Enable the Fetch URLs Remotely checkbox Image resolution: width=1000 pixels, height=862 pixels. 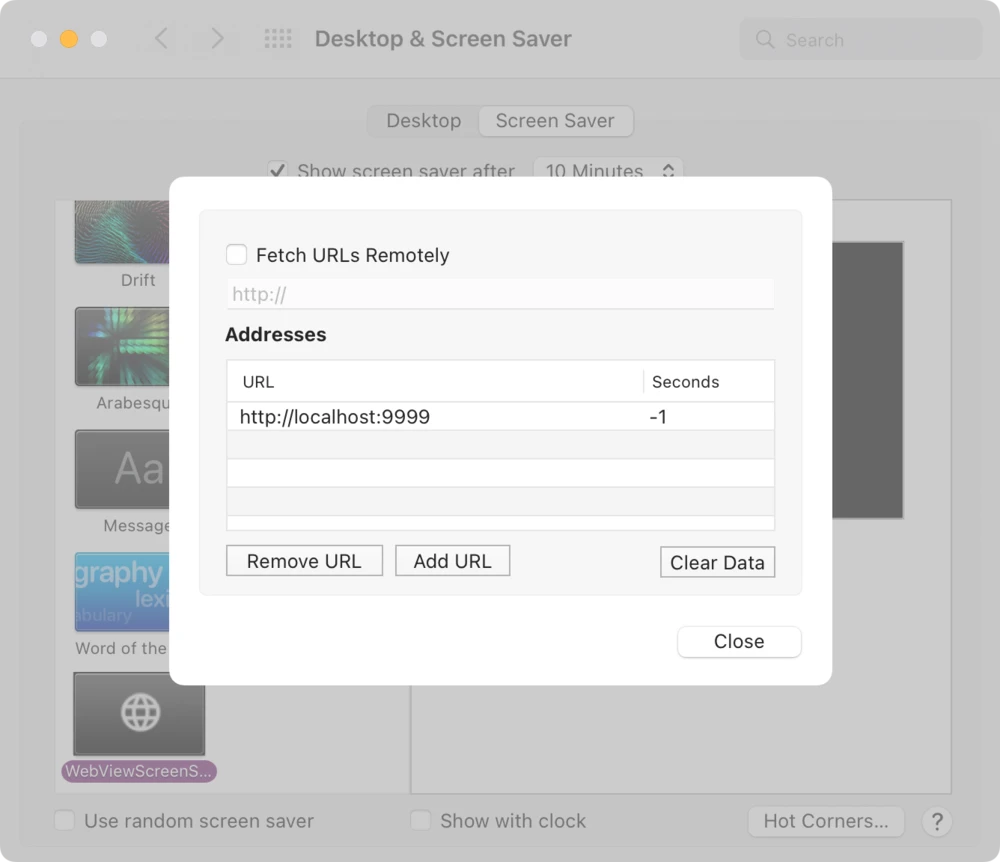point(236,255)
